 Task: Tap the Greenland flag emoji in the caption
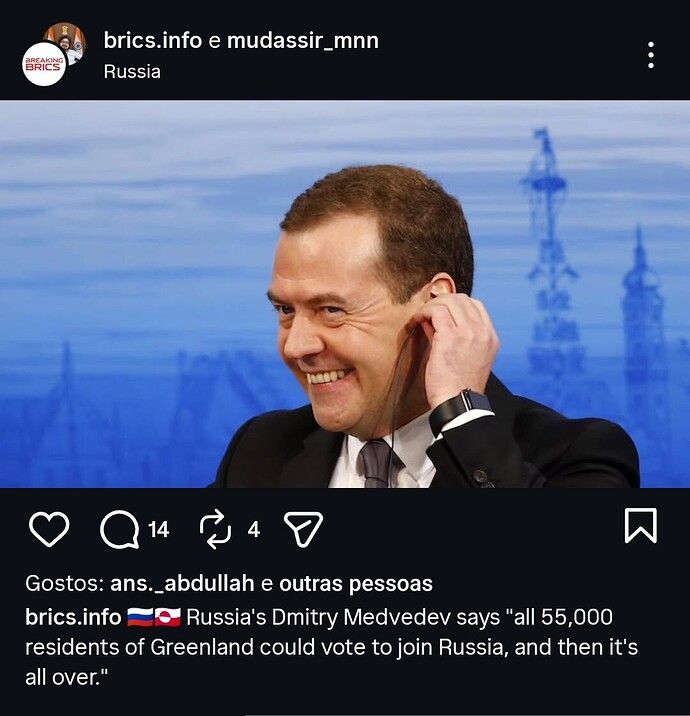tap(168, 617)
